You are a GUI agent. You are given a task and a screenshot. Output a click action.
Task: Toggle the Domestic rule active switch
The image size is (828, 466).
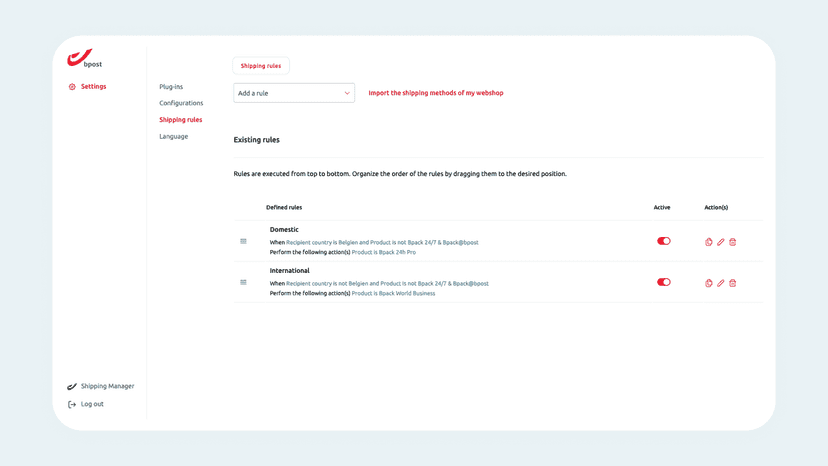pos(664,241)
